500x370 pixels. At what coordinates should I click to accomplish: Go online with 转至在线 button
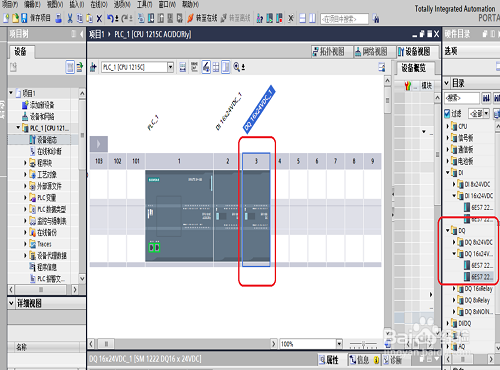202,18
